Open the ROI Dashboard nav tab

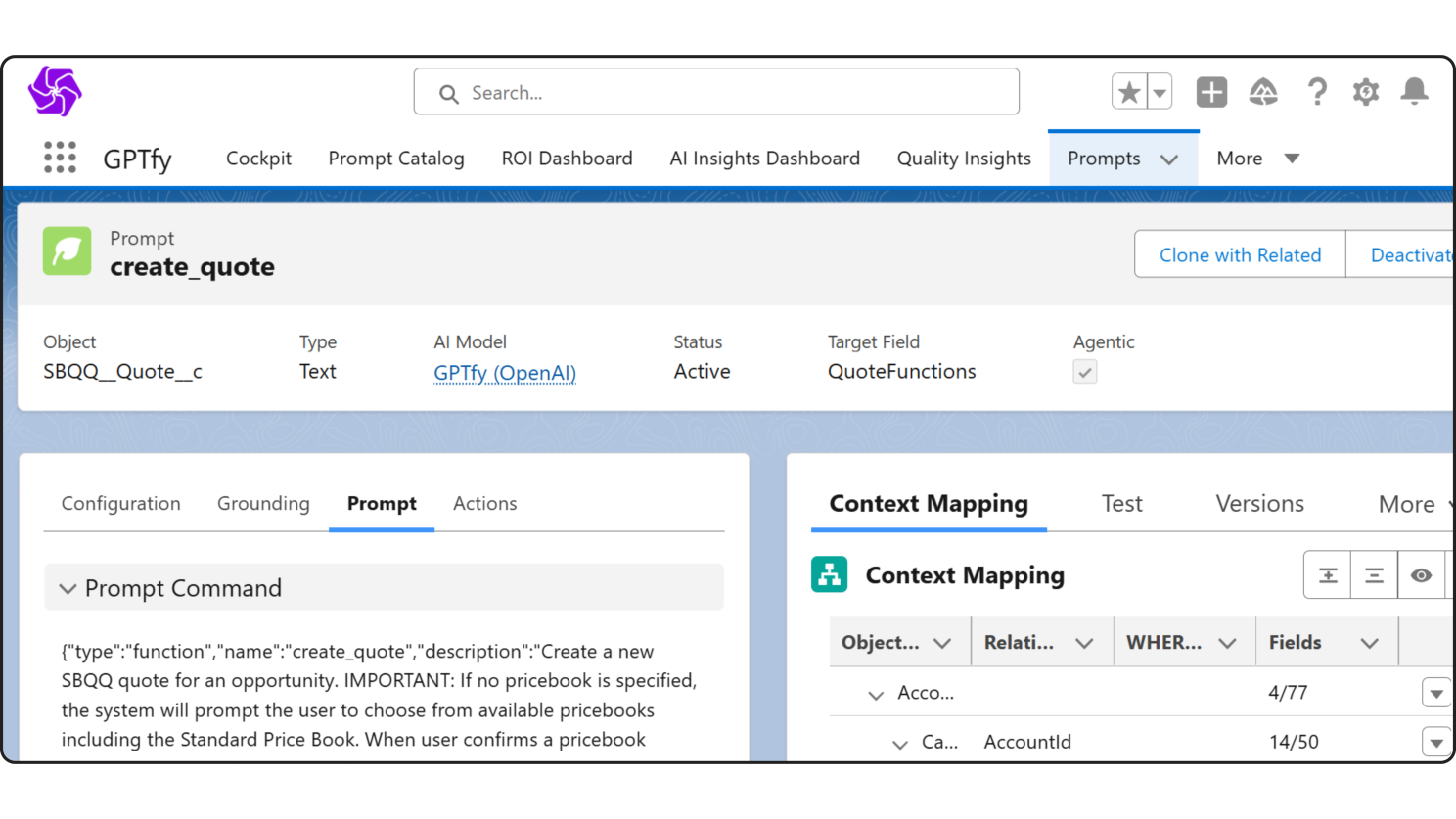tap(567, 159)
